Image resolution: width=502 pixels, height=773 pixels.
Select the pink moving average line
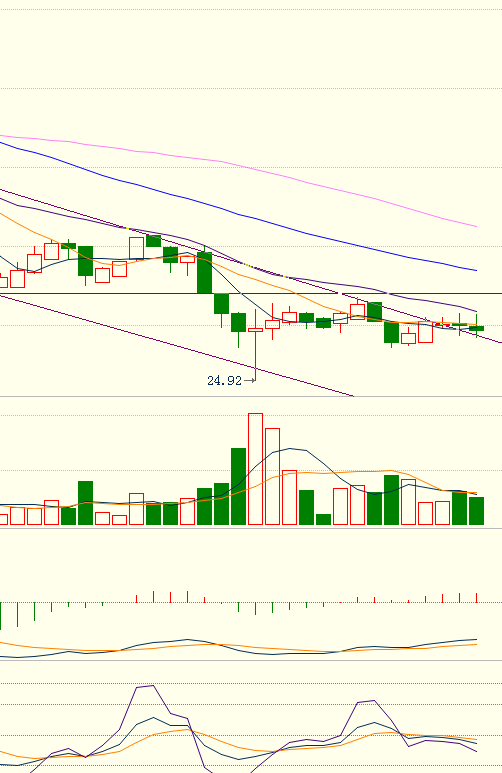237,165
